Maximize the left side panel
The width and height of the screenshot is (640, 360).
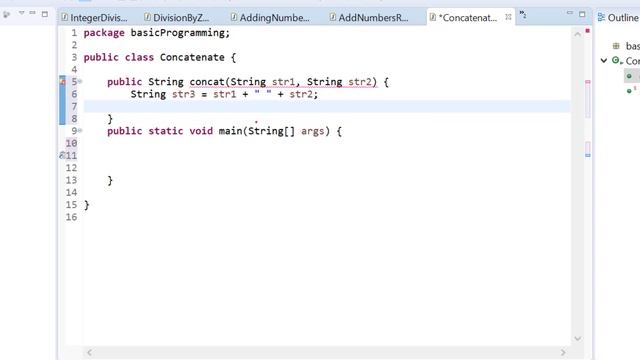pyautogui.click(x=45, y=14)
